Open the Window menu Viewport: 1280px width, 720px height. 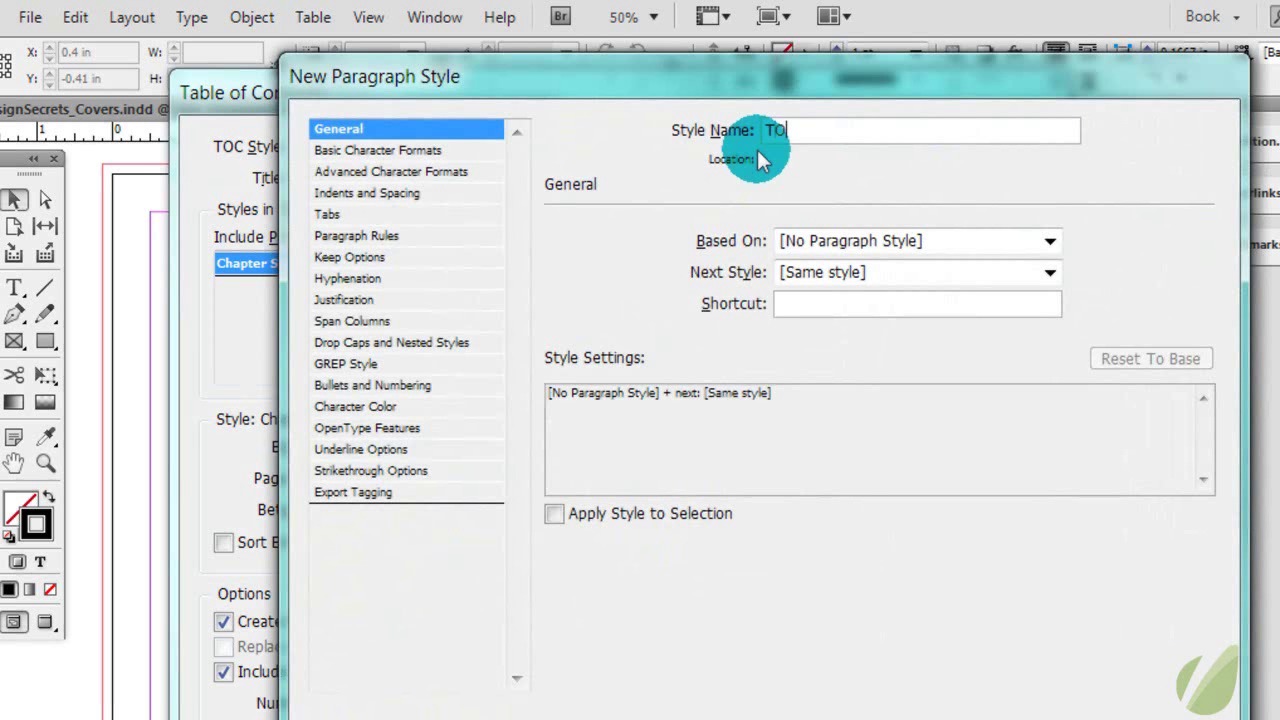[x=434, y=17]
